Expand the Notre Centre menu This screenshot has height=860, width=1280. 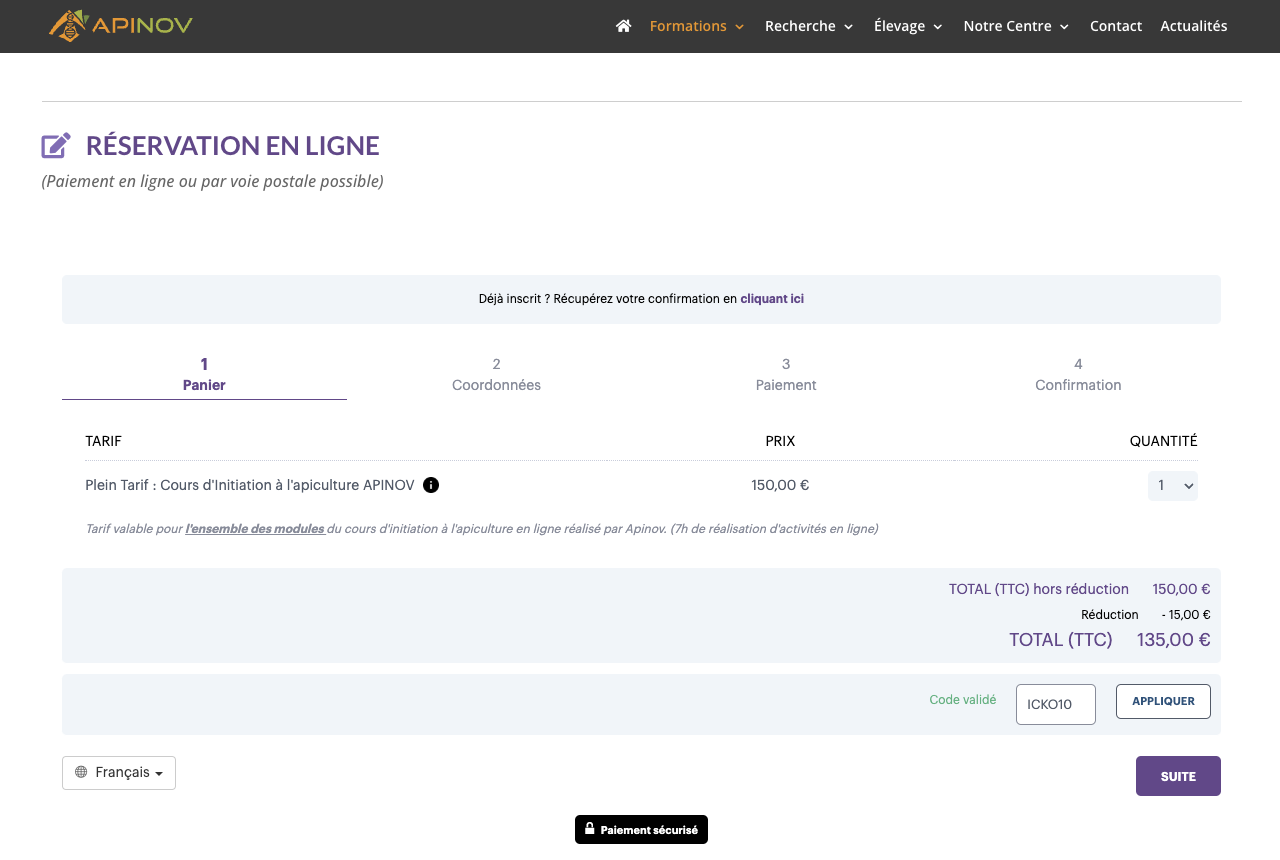(1016, 26)
